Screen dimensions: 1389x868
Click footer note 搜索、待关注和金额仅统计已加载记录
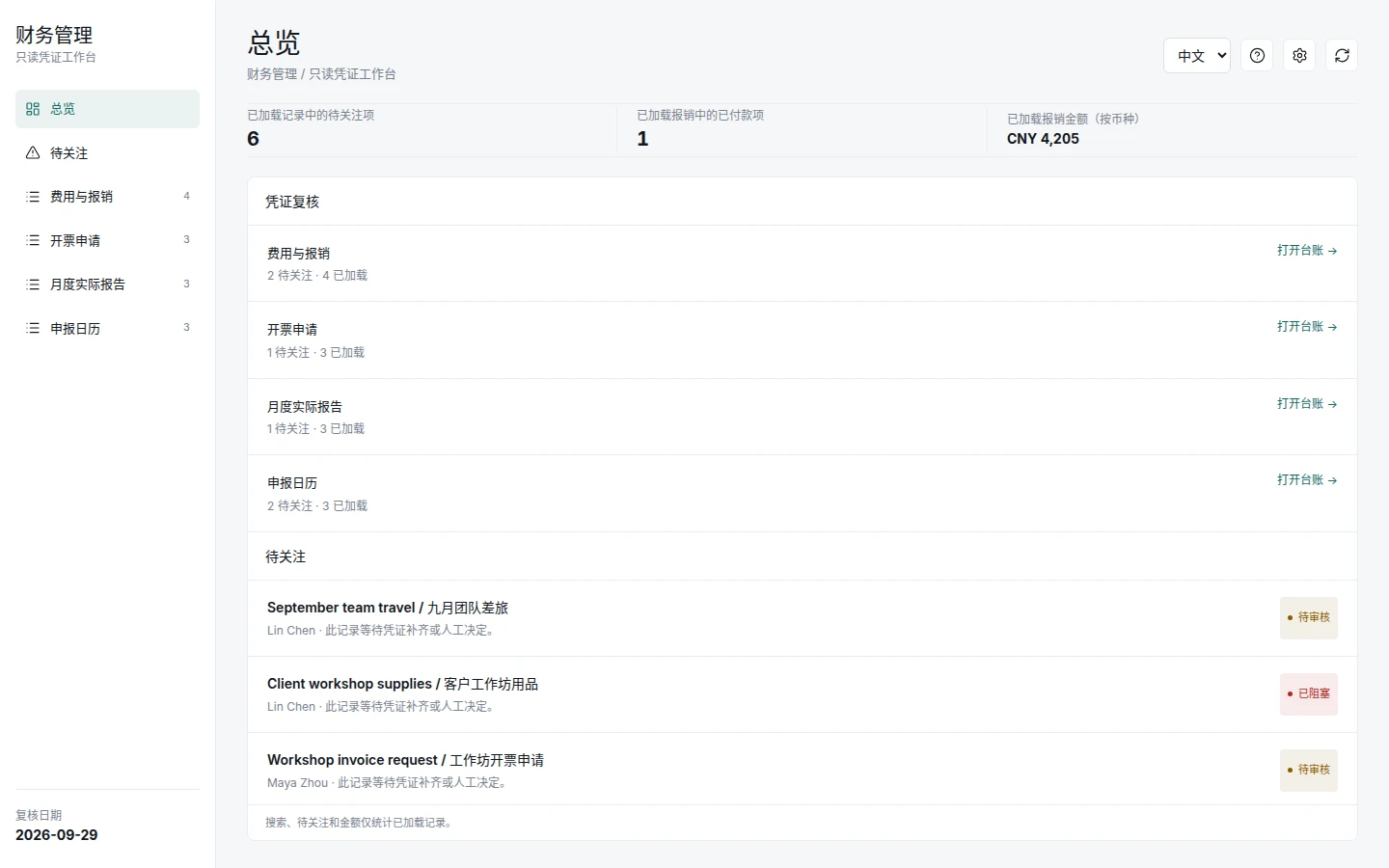pyautogui.click(x=359, y=823)
